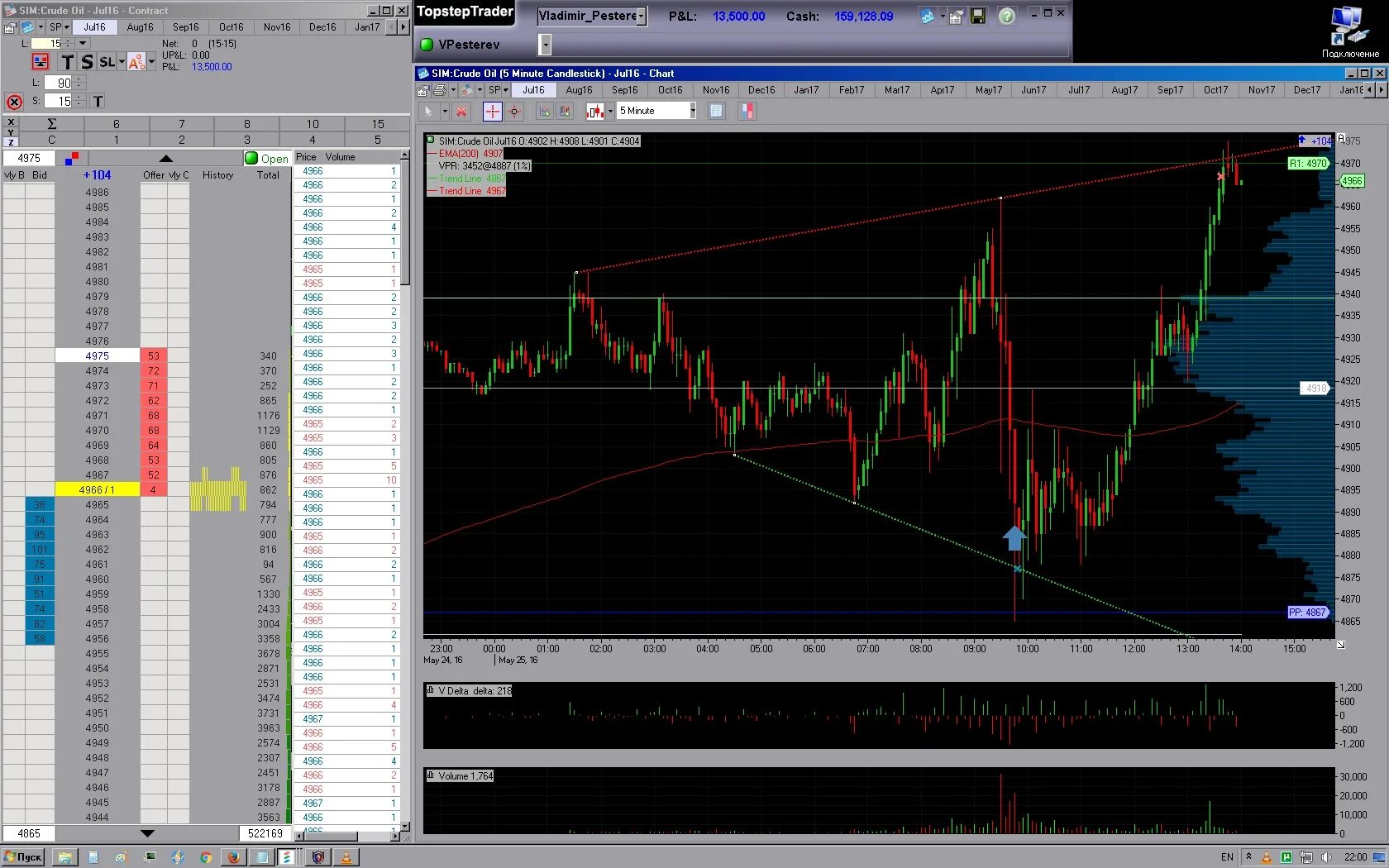Open the data table icon in chart toolbar

[717, 111]
